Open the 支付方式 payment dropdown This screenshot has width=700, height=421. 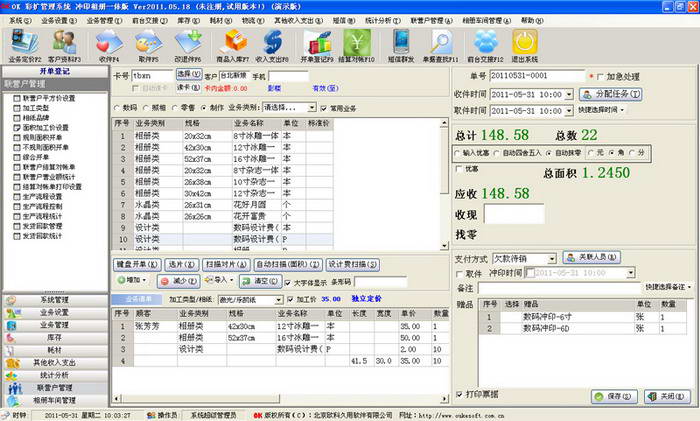[x=550, y=258]
